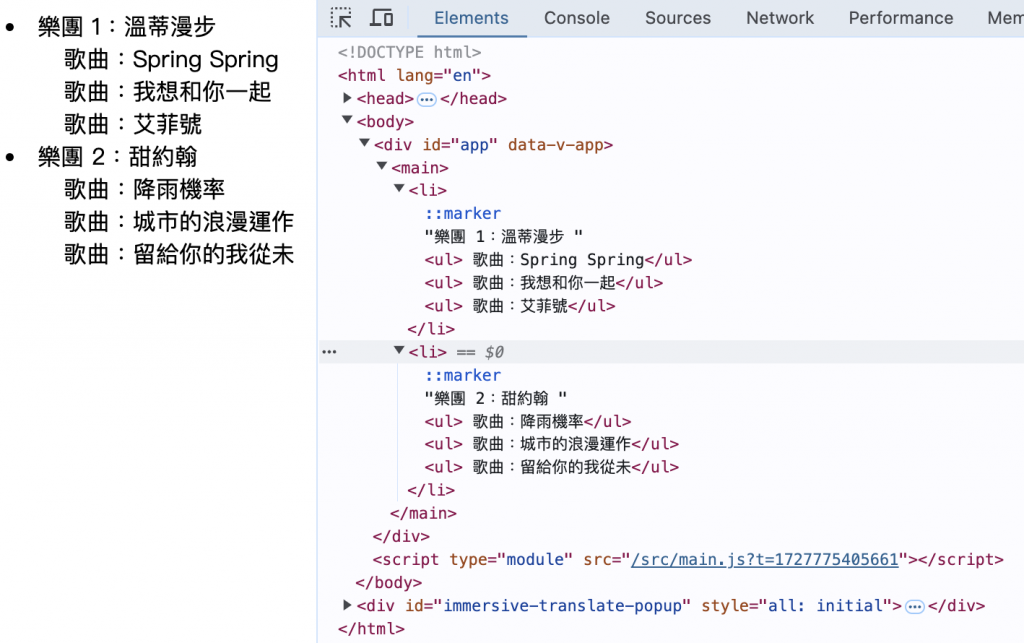This screenshot has width=1024, height=643.
Task: Toggle the device toolbar icon
Action: pyautogui.click(x=381, y=18)
